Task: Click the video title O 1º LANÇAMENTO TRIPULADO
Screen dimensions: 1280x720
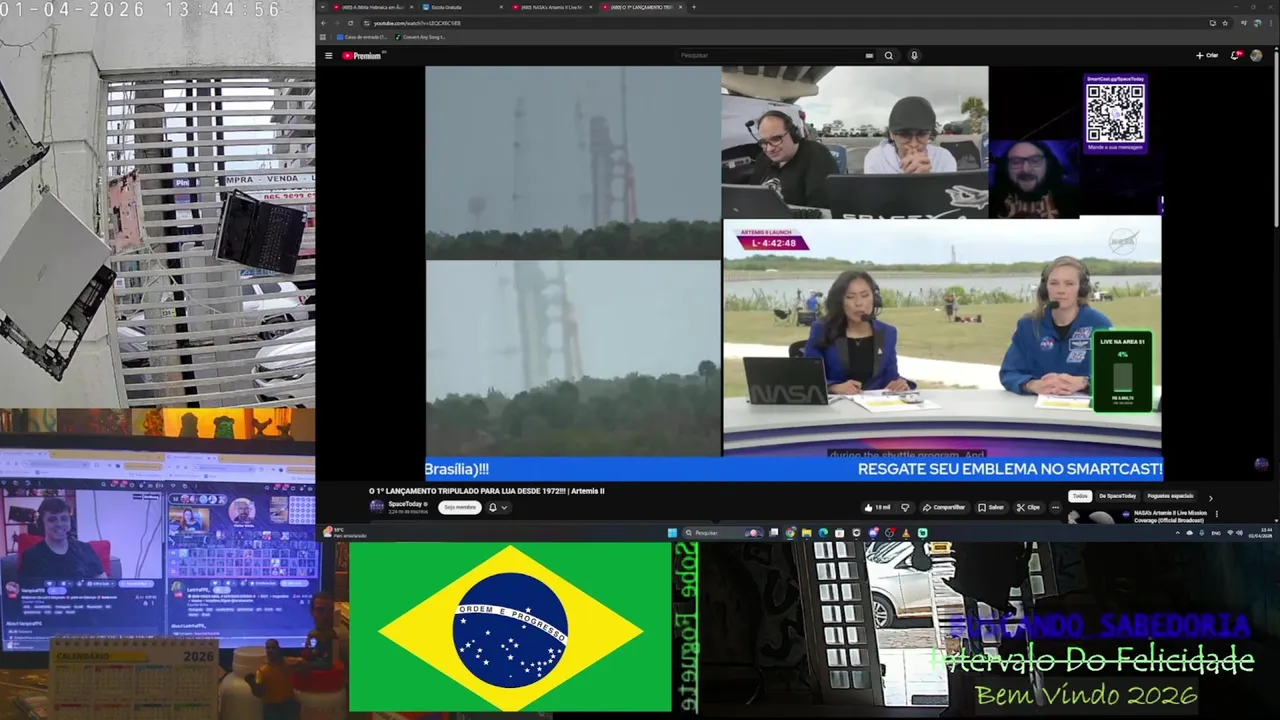Action: [x=487, y=491]
